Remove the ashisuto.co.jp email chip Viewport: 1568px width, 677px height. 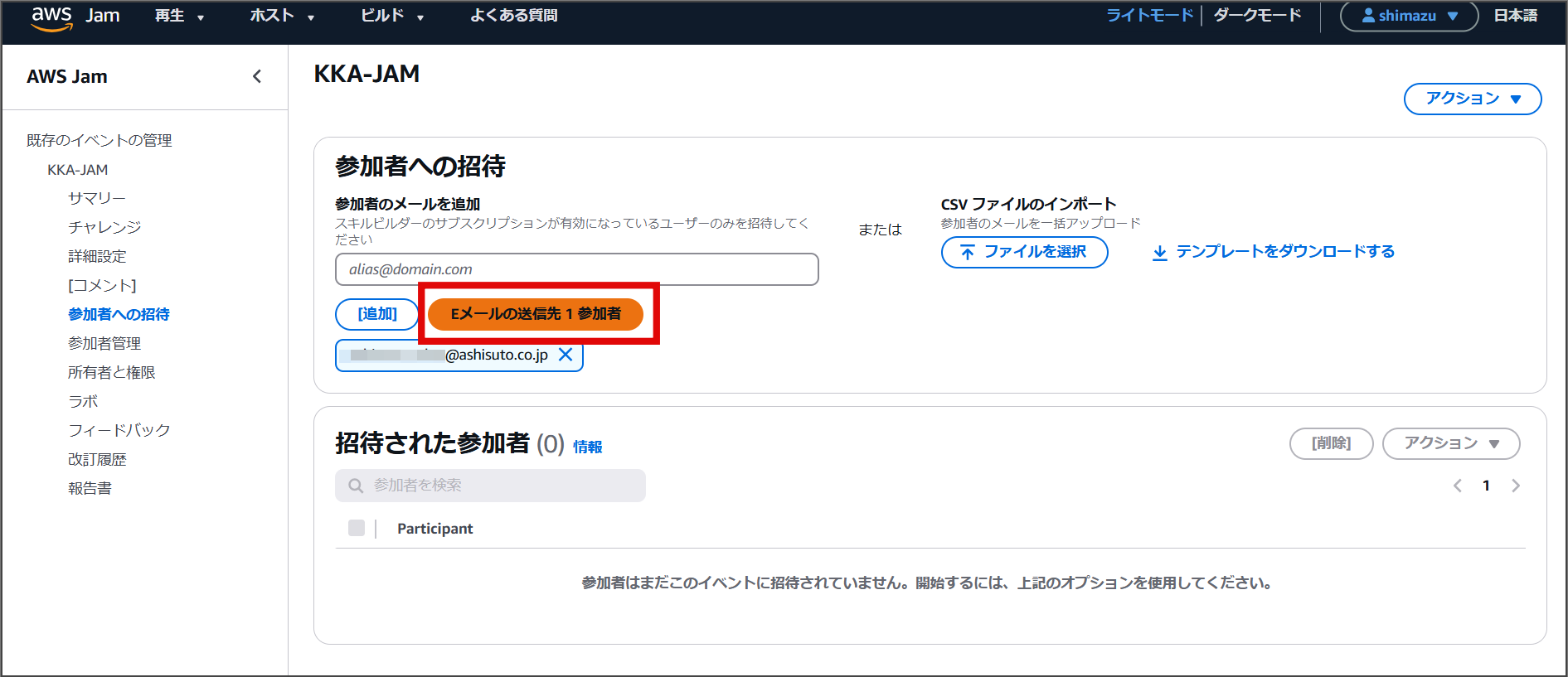(566, 355)
